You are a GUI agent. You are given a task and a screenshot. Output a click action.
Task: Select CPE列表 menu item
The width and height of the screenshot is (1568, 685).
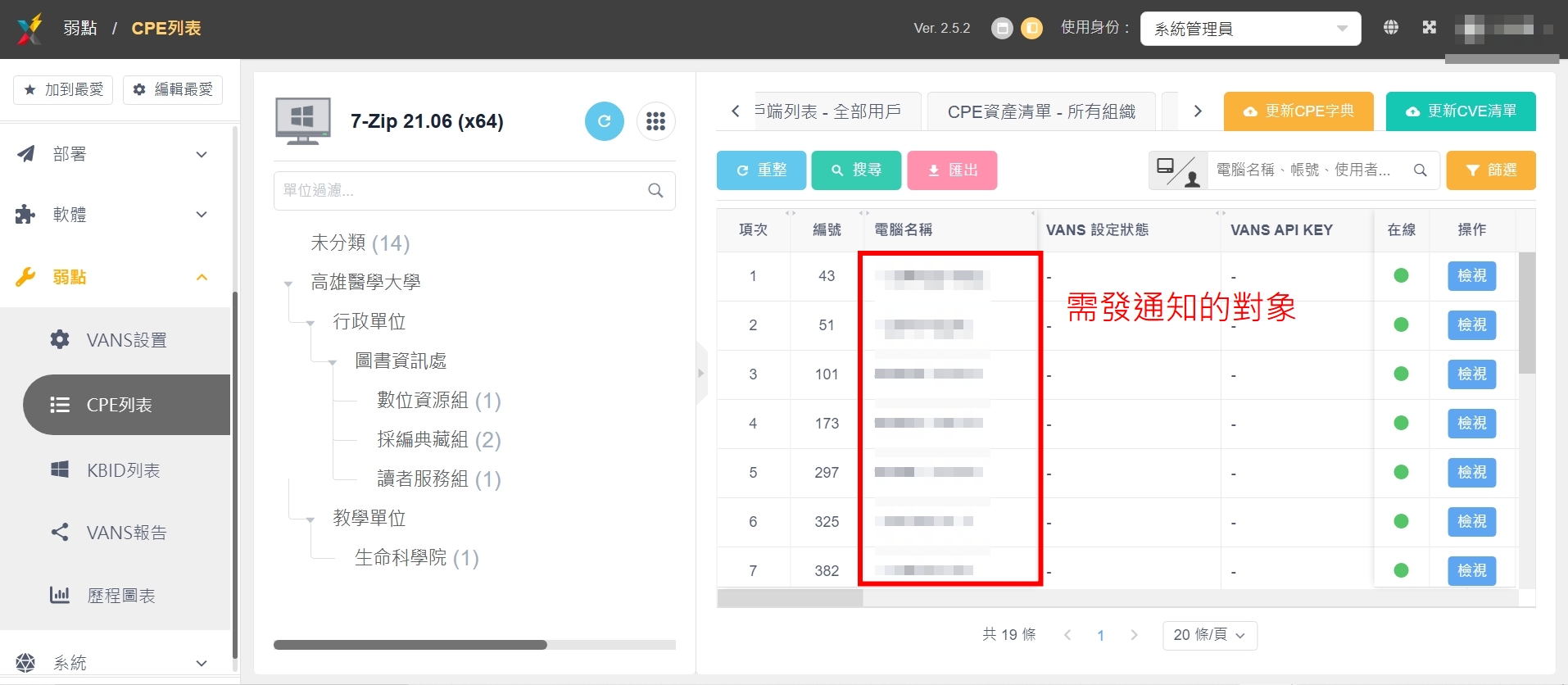(126, 405)
